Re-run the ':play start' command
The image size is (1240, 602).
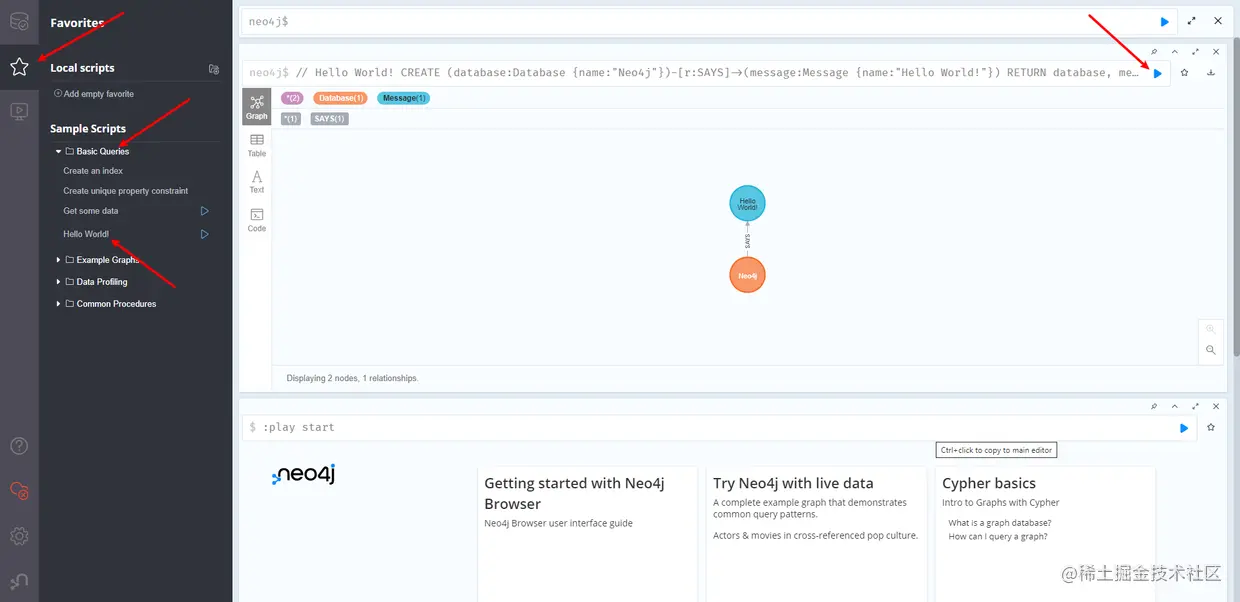pos(1184,428)
